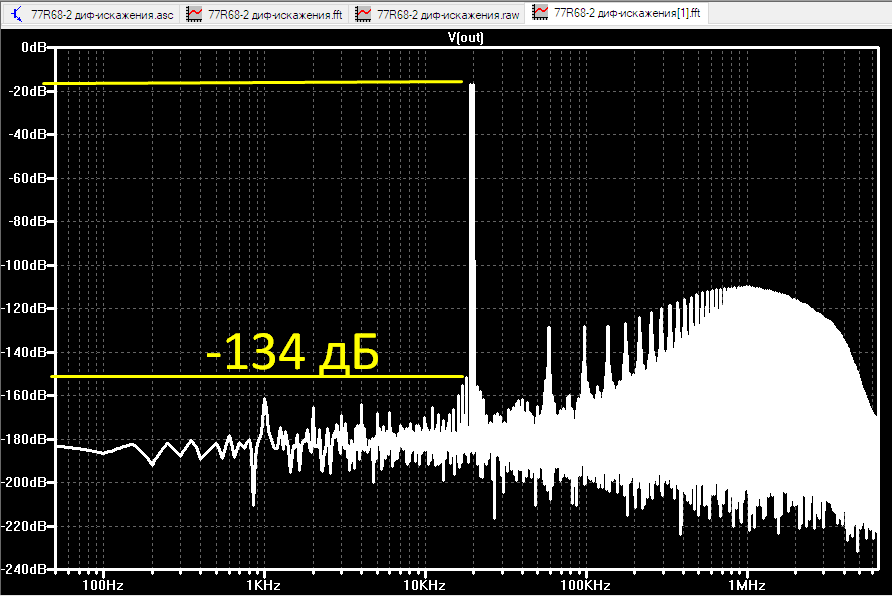The image size is (892, 596).
Task: Click the 0dB axis label
Action: (34, 47)
